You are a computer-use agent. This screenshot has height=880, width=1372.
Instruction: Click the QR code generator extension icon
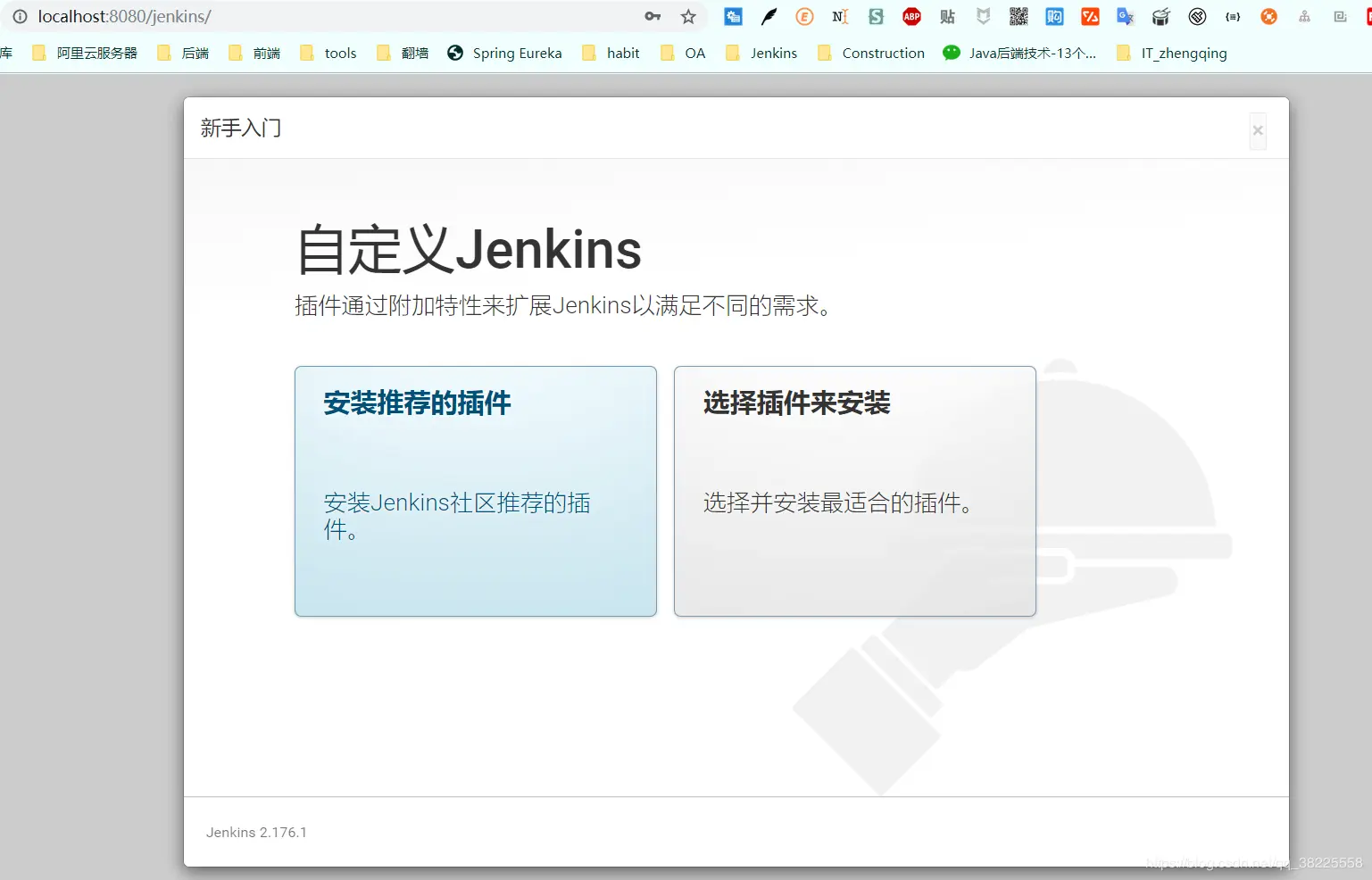click(x=1019, y=16)
